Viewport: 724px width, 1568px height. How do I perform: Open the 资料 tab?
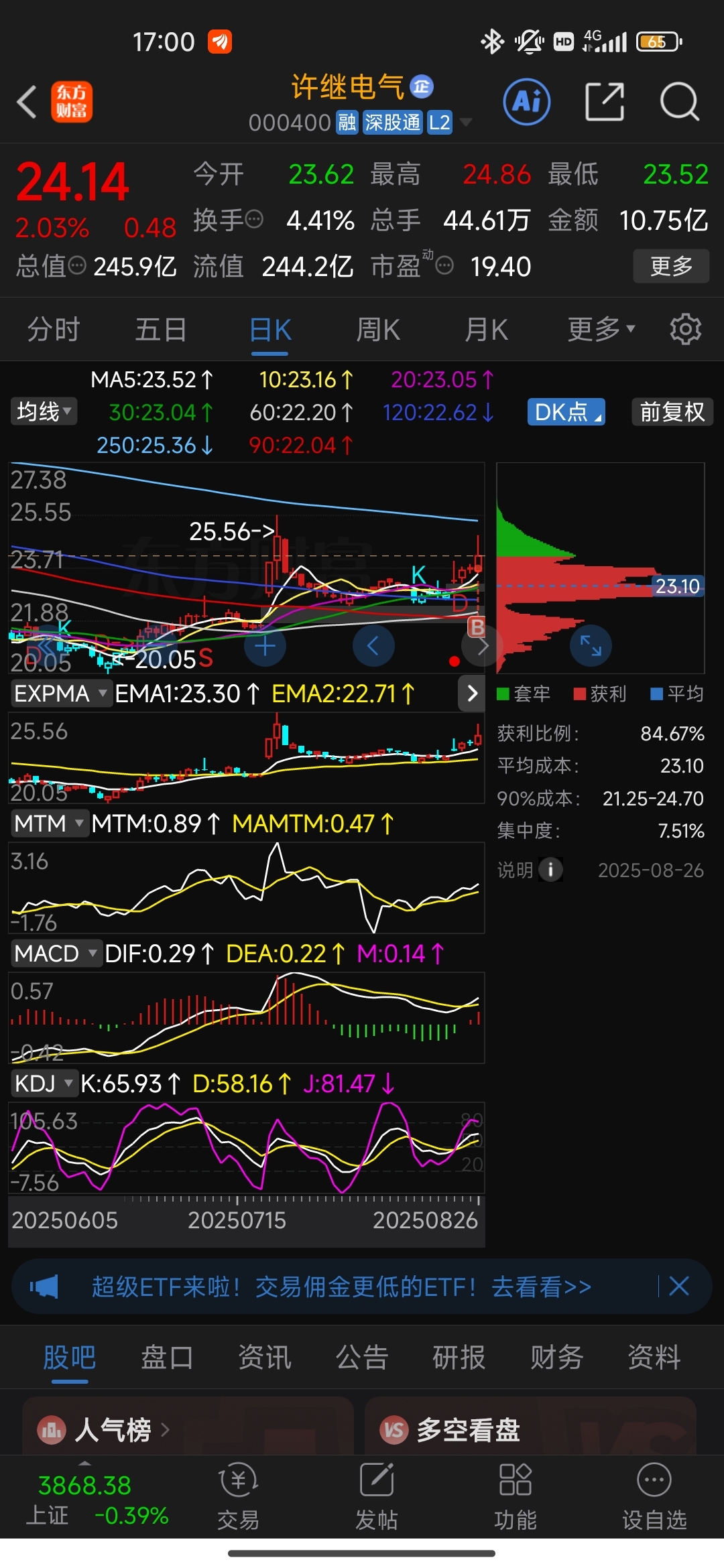pos(654,1358)
